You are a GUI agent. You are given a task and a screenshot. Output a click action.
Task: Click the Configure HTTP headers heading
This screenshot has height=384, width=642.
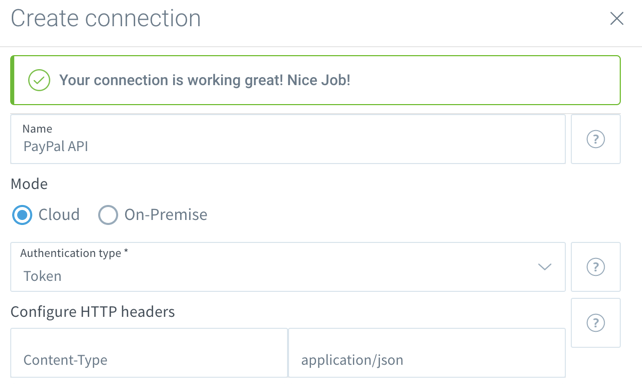(x=93, y=312)
